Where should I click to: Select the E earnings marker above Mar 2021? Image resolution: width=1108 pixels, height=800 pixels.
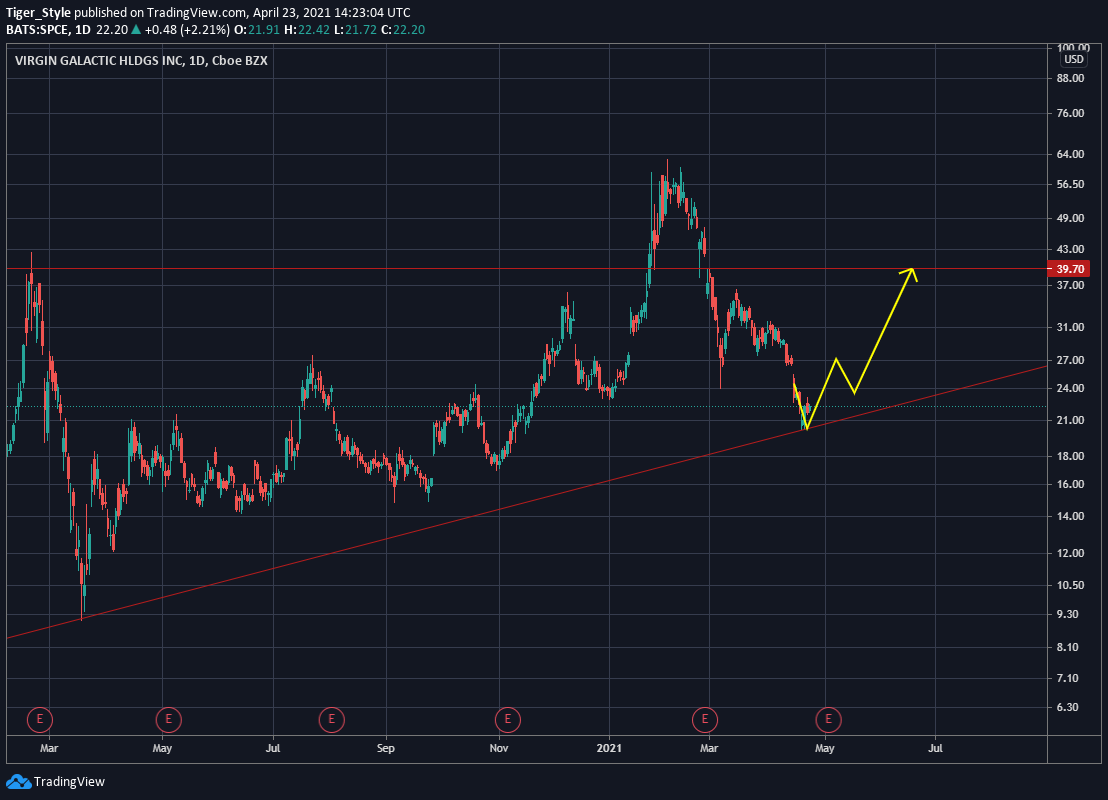(x=705, y=719)
